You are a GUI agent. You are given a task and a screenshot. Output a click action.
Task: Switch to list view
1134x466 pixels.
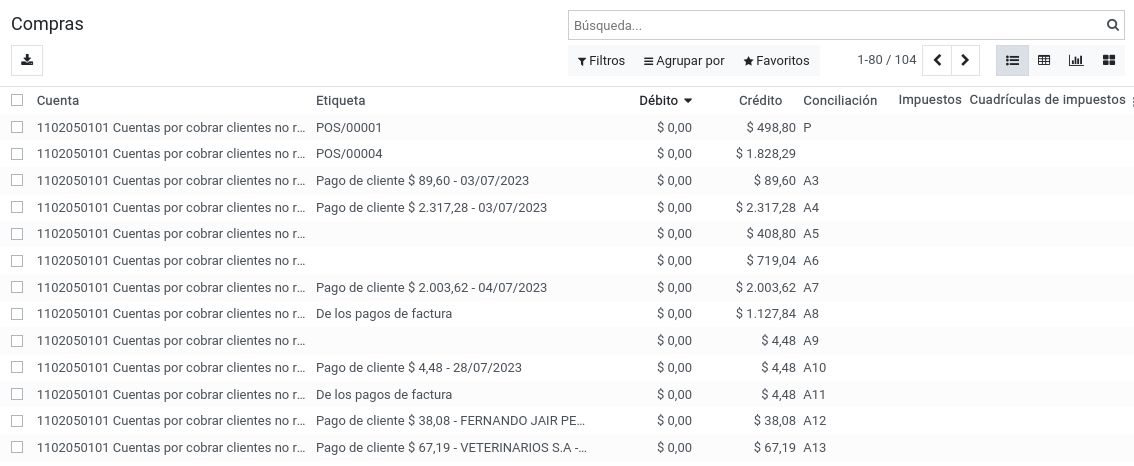pyautogui.click(x=1012, y=60)
